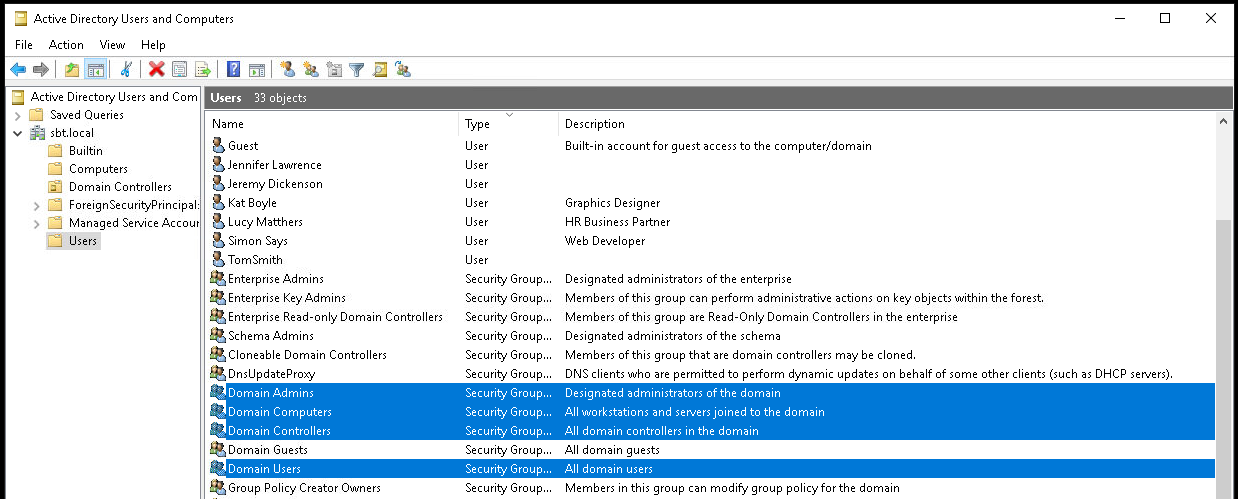Screen dimensions: 1238x499
Task: Select Computers container in tree
Action: [x=98, y=169]
